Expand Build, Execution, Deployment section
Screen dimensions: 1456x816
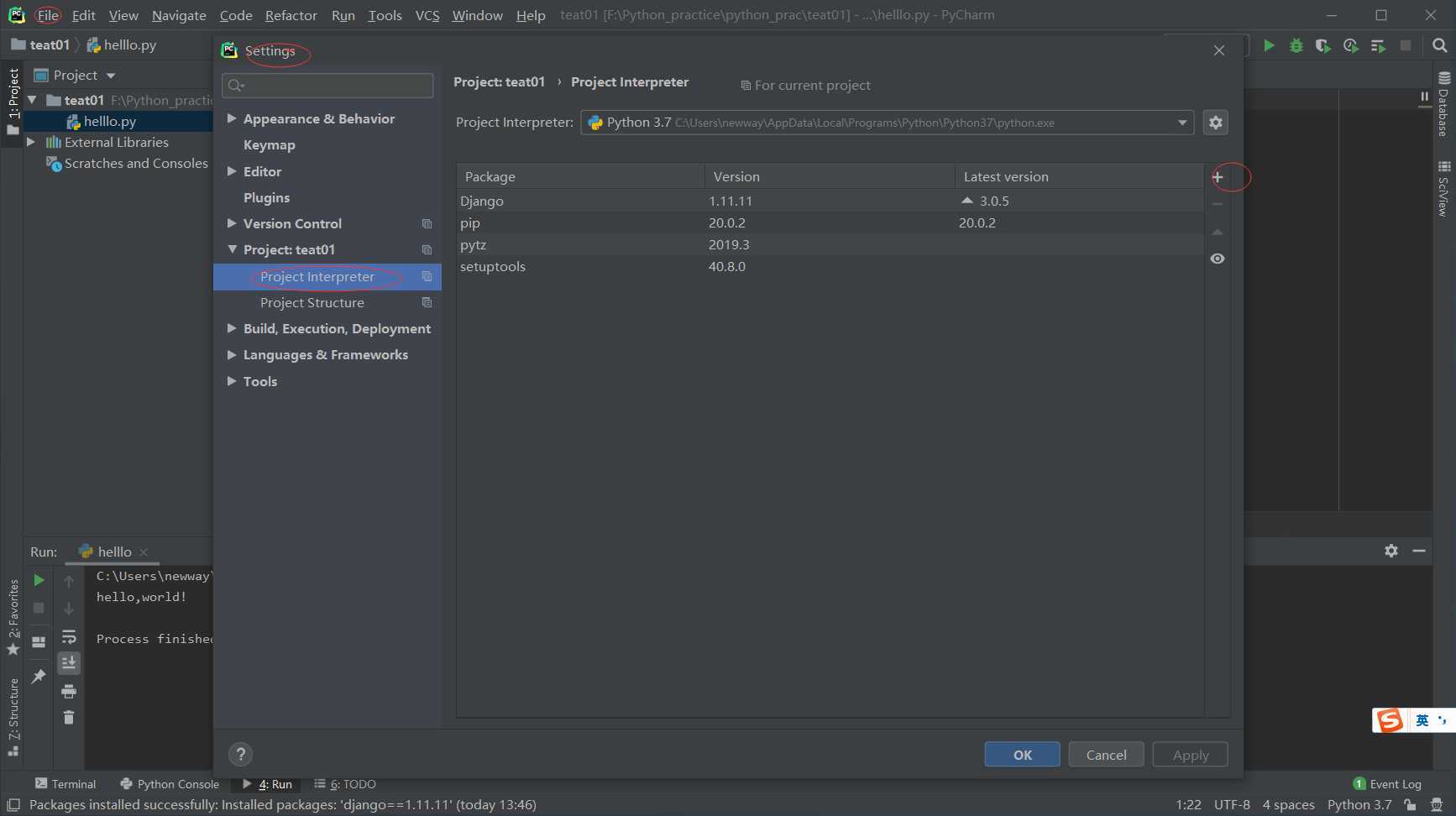(x=231, y=328)
